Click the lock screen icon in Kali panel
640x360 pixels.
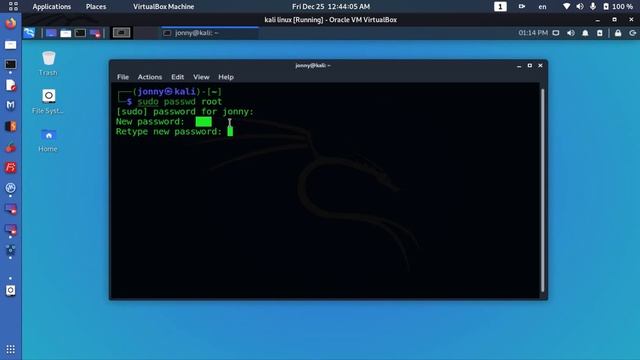coord(618,33)
